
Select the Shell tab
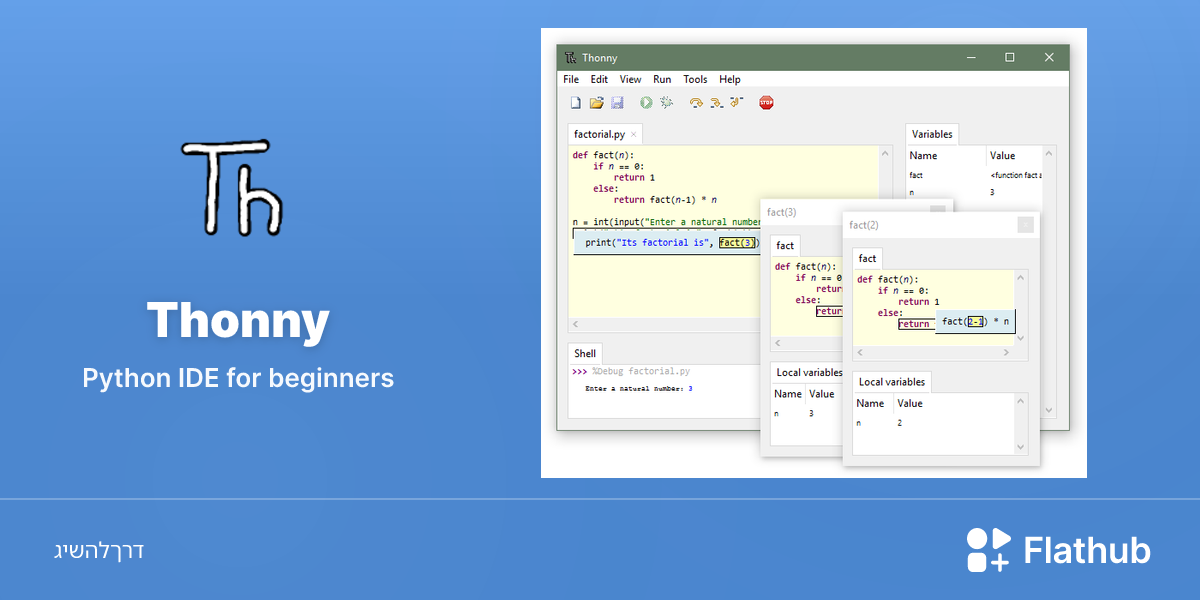[585, 353]
